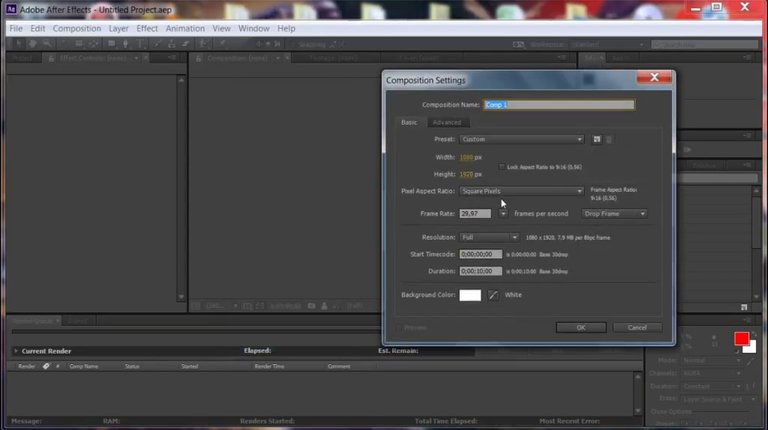Select the Brush tool in toolbar
Viewport: 768px width, 430px height.
pos(157,44)
